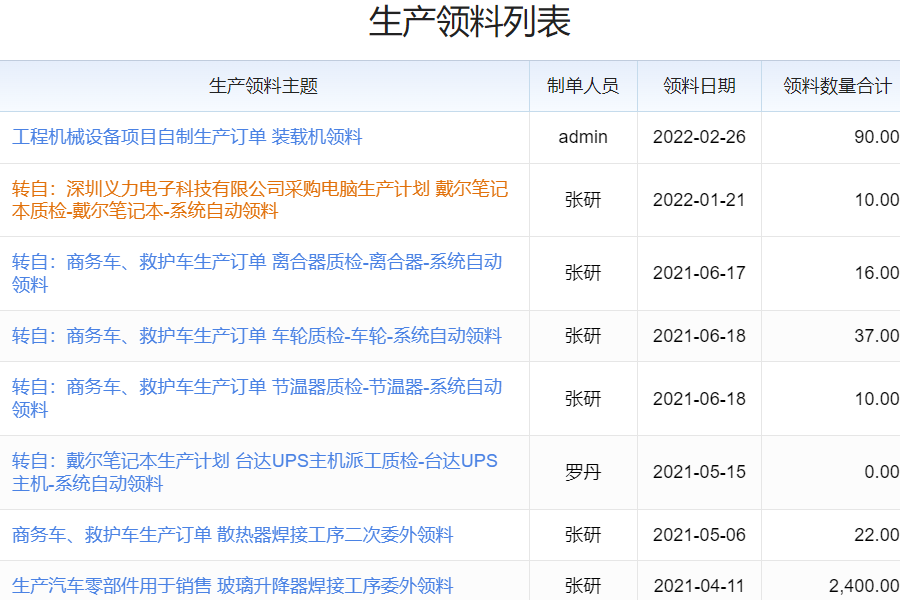Open 玻璃升降器焊接工序委外领料 entry
The image size is (900, 600).
pos(232,586)
